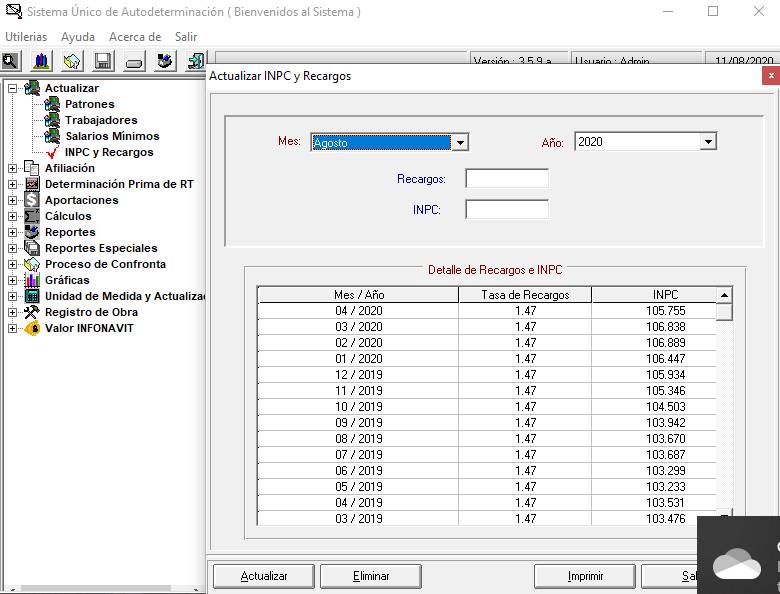Click the Recargos input field

pyautogui.click(x=507, y=179)
